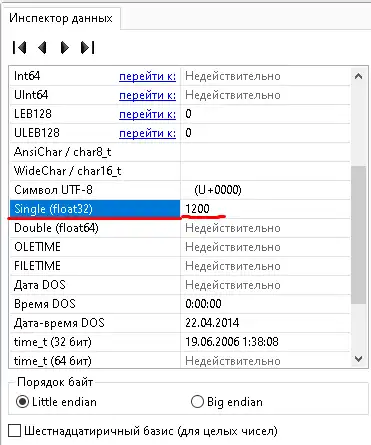This screenshot has width=371, height=445.
Task: Select the UInt64 row label
Action: 31,95
